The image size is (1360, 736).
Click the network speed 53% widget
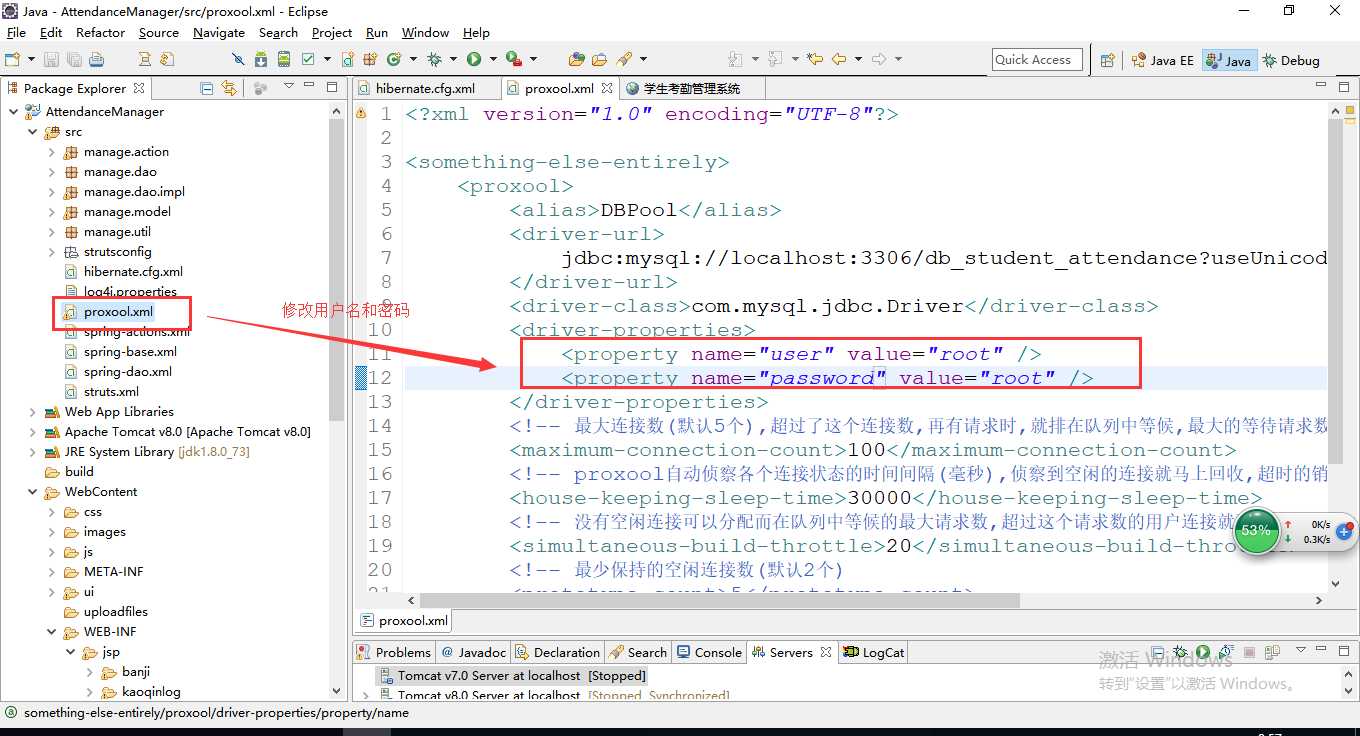(x=1256, y=530)
